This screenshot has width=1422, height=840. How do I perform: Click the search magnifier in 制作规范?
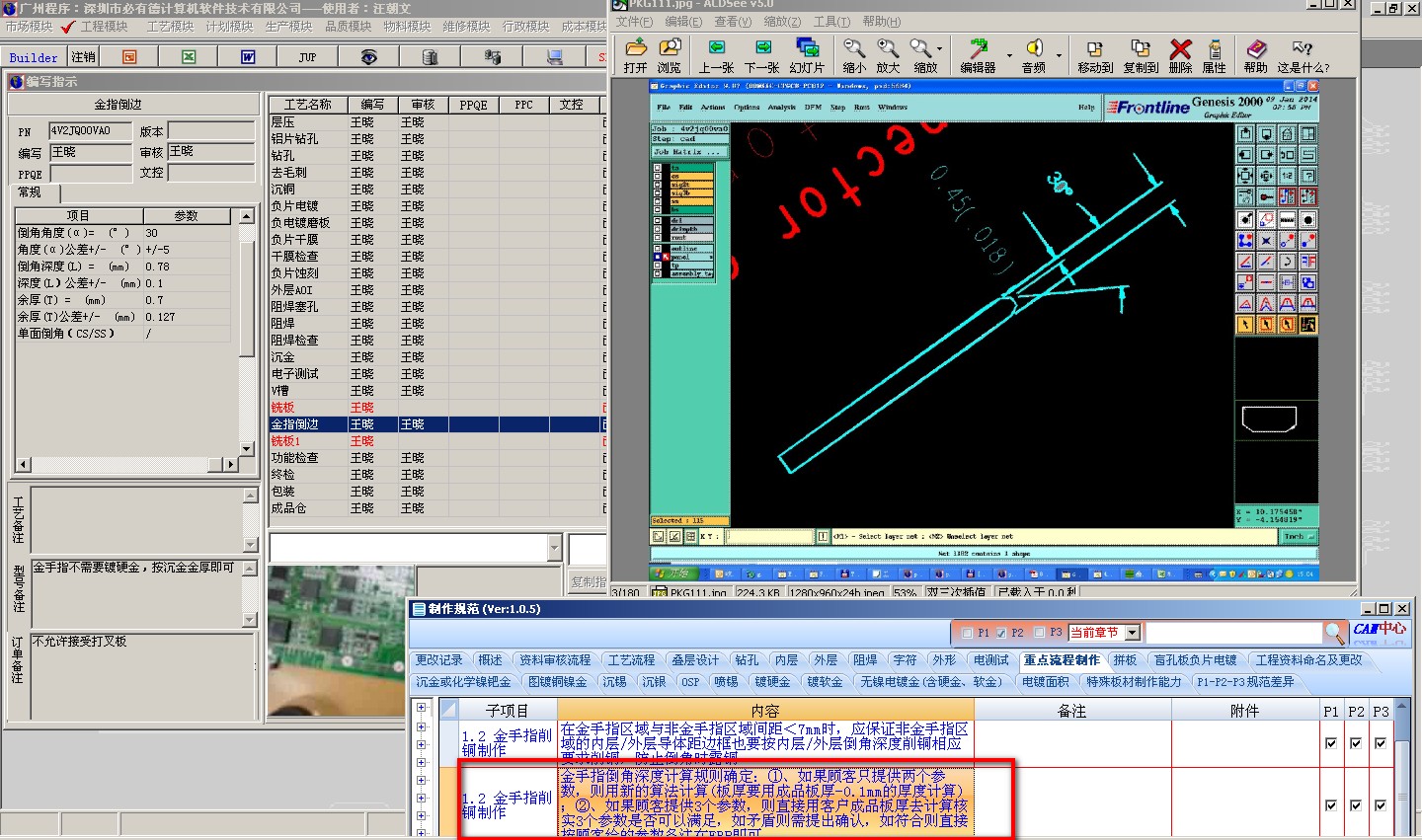(1334, 633)
